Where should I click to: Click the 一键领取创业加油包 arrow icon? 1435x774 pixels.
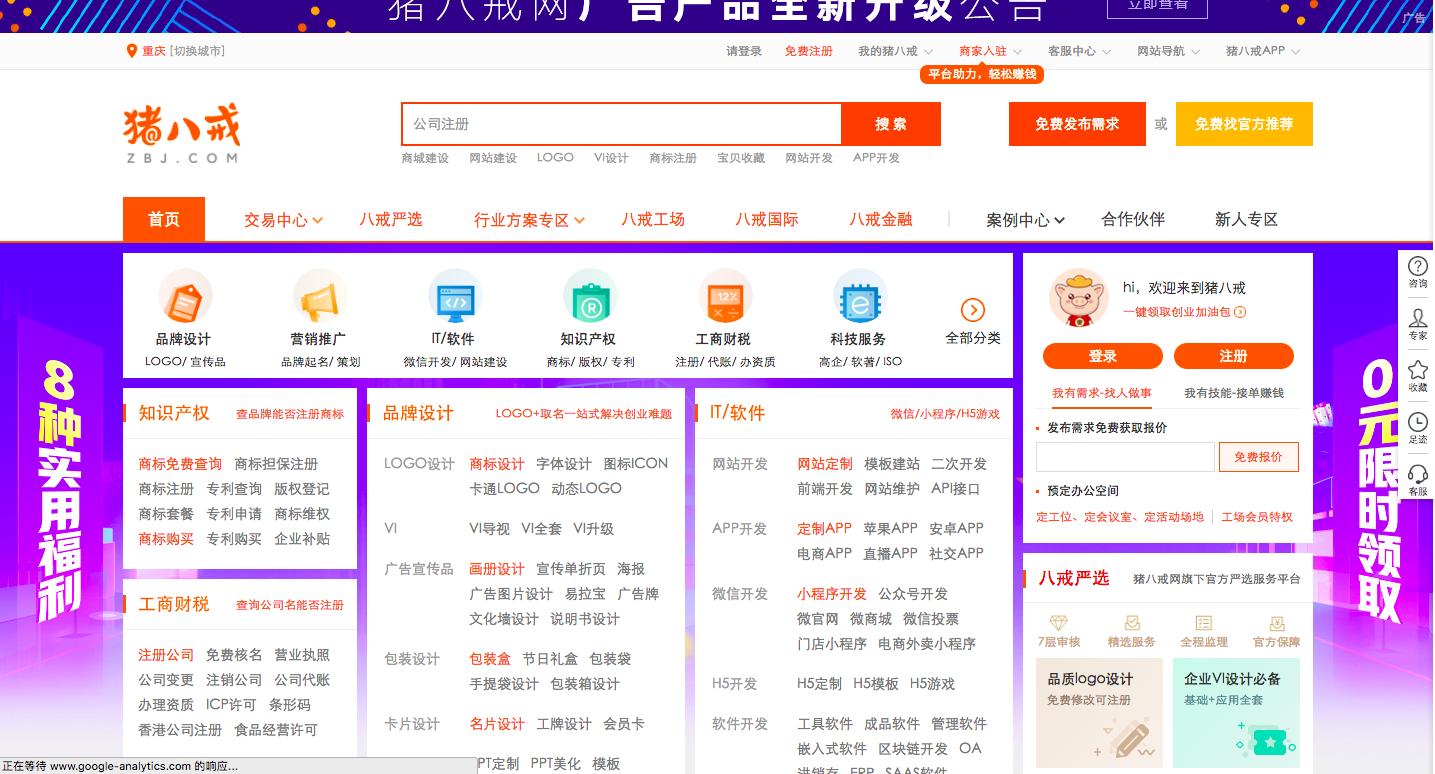pos(1240,312)
